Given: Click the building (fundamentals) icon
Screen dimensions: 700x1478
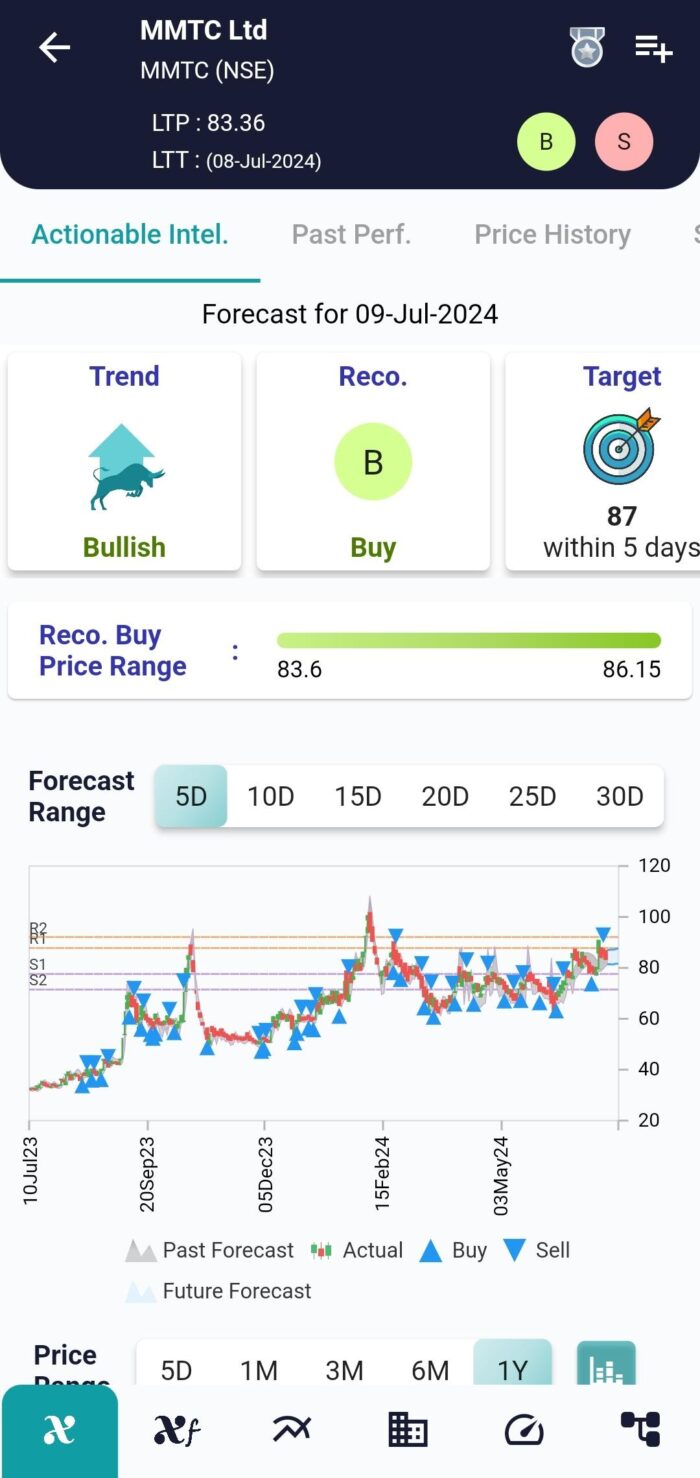Looking at the screenshot, I should click(407, 1429).
